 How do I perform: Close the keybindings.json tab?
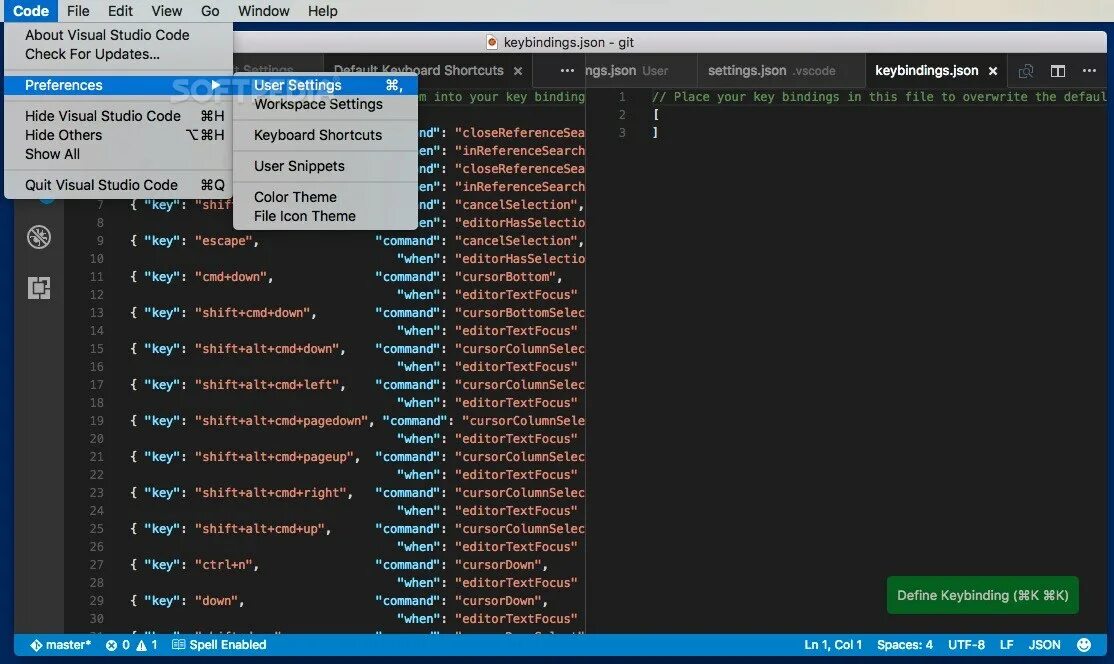click(993, 71)
